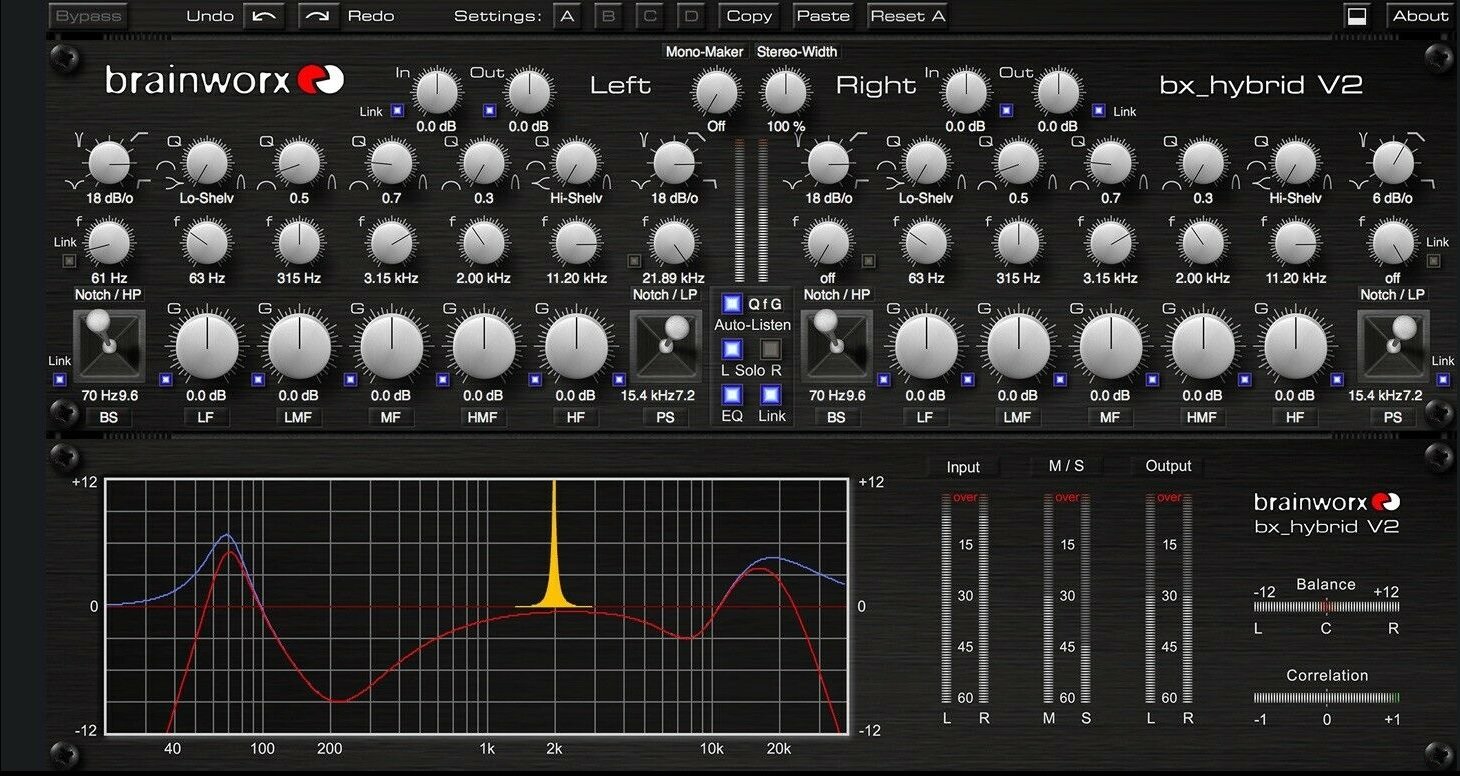Click the Undo arrow button
Screen dimensions: 1460x776
264,16
